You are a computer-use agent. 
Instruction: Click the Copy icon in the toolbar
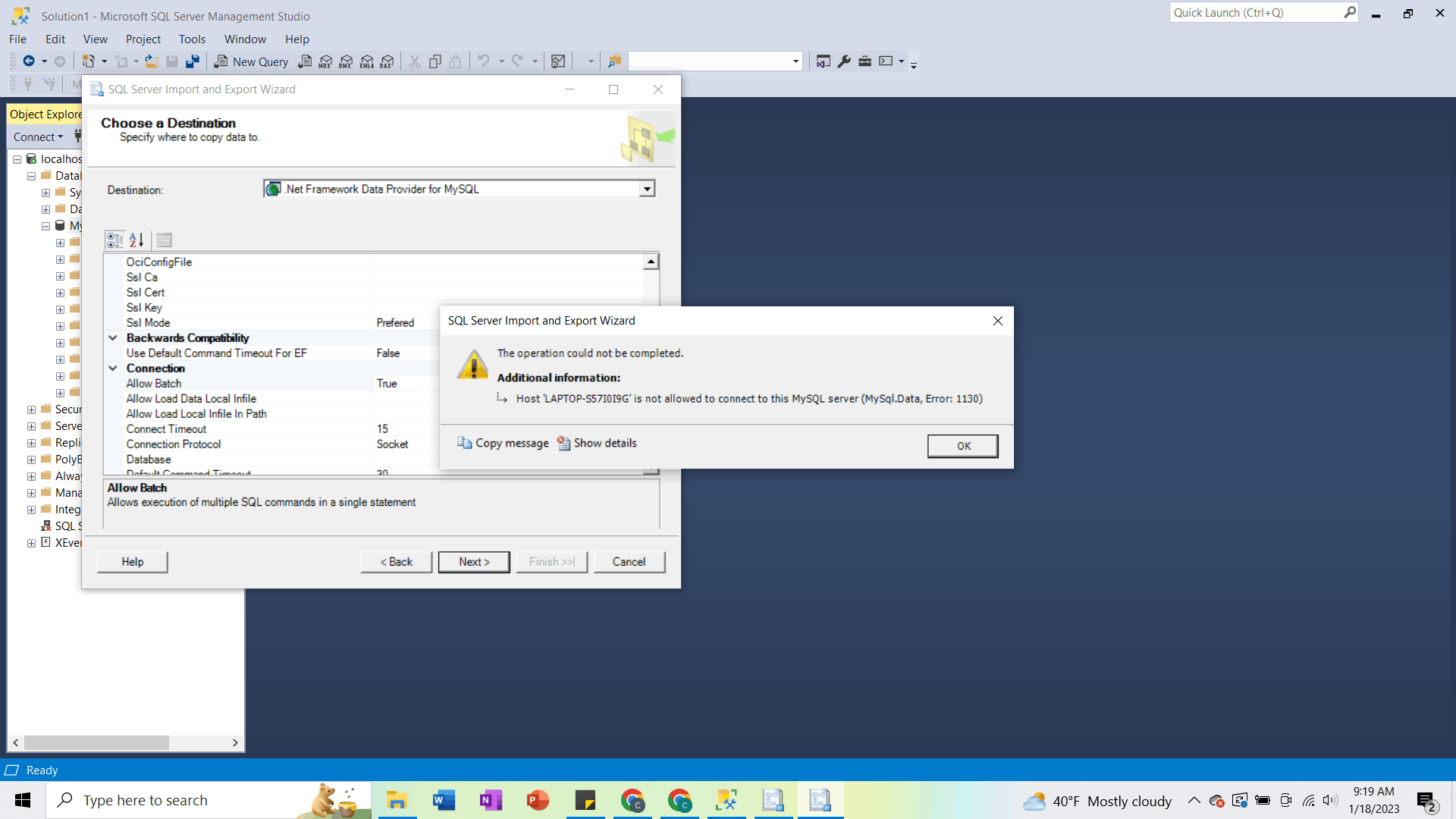[435, 61]
